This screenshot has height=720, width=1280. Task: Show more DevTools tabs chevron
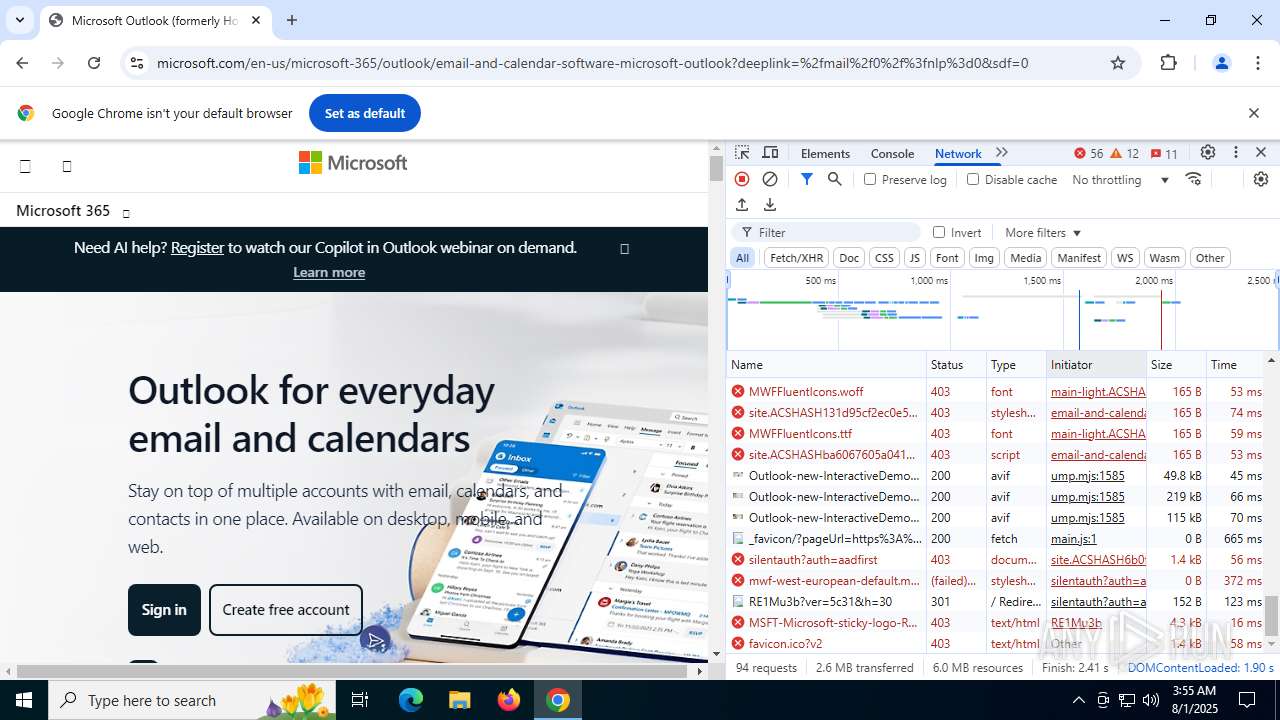(1002, 153)
